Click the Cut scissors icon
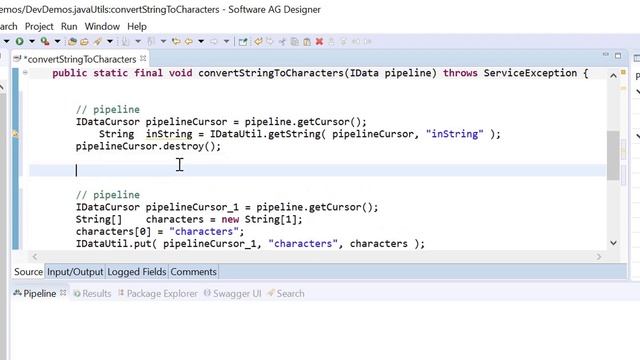Viewport: 640px width, 360px height. [282, 42]
